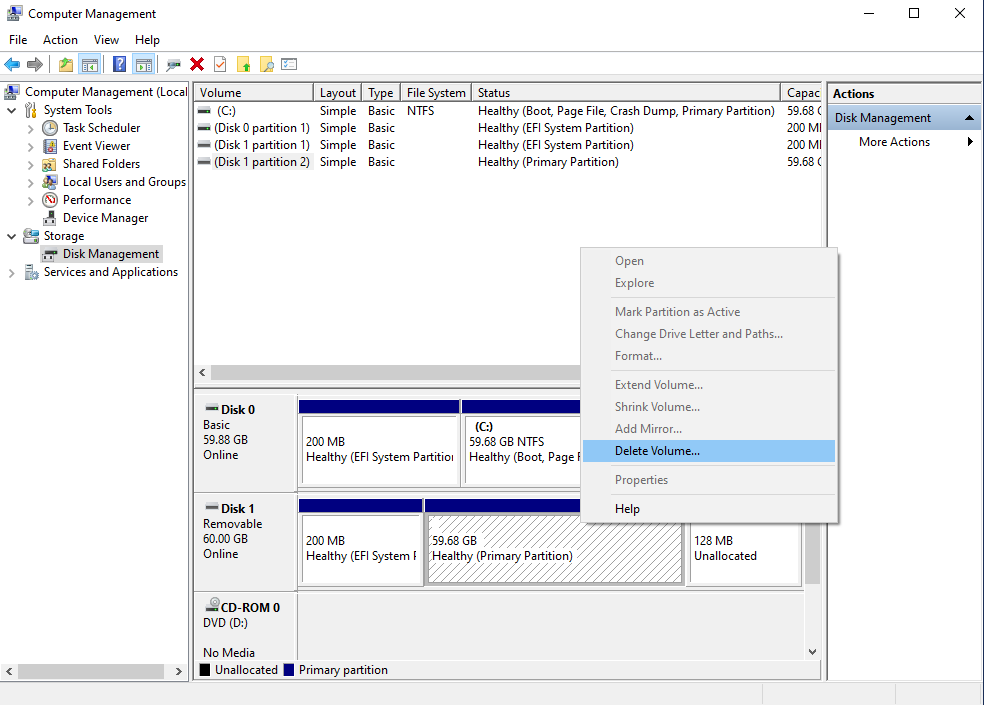Toggle Show/Hide Action Pane toolbar button
984x705 pixels.
click(x=143, y=64)
